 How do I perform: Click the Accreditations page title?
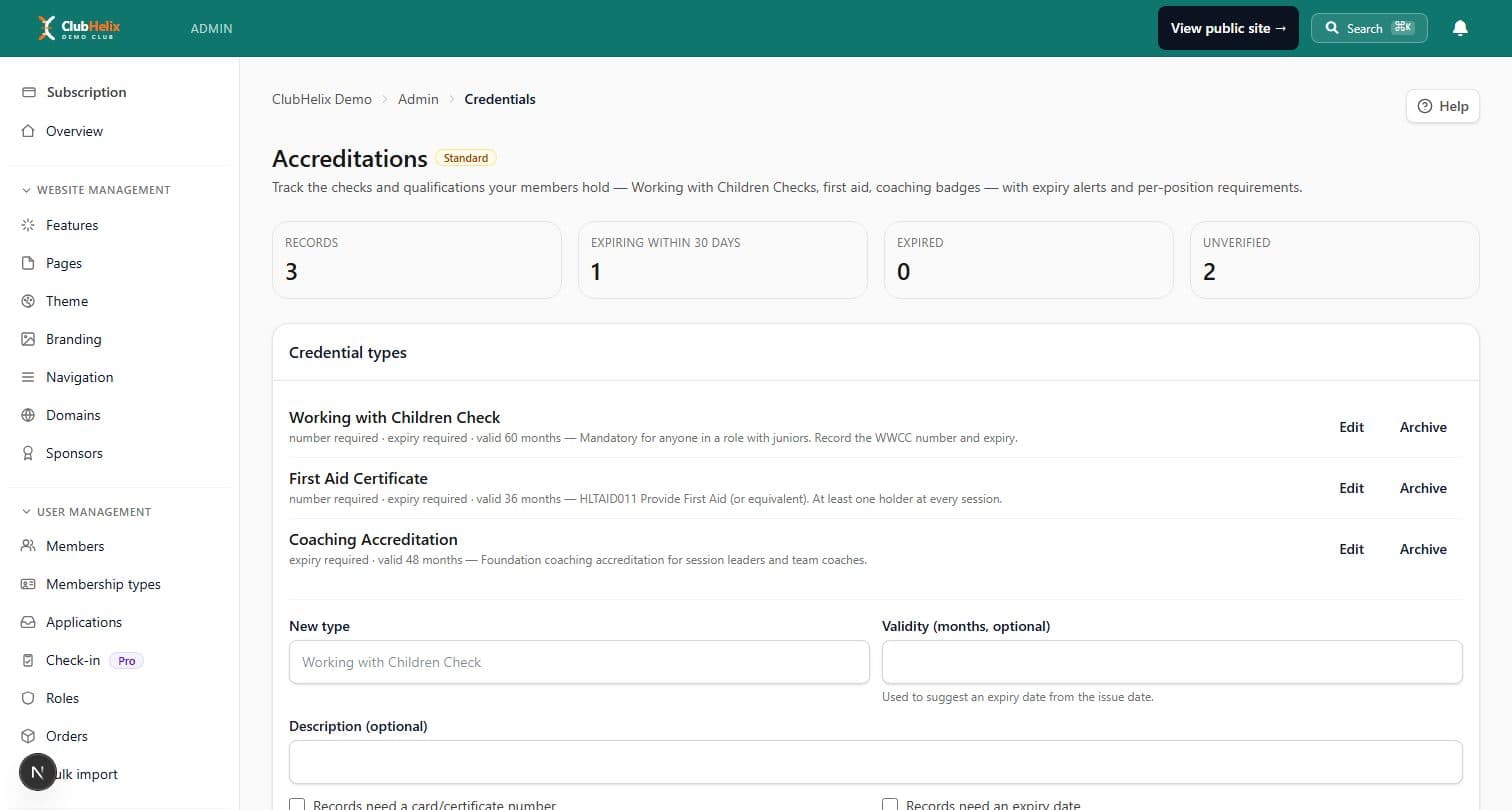coord(350,159)
